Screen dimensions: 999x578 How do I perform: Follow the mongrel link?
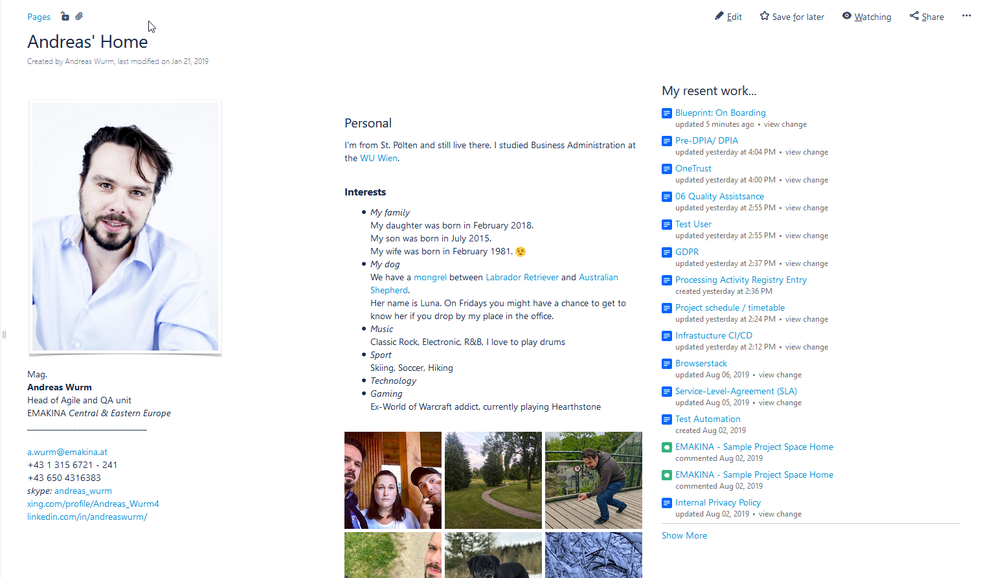pos(430,277)
